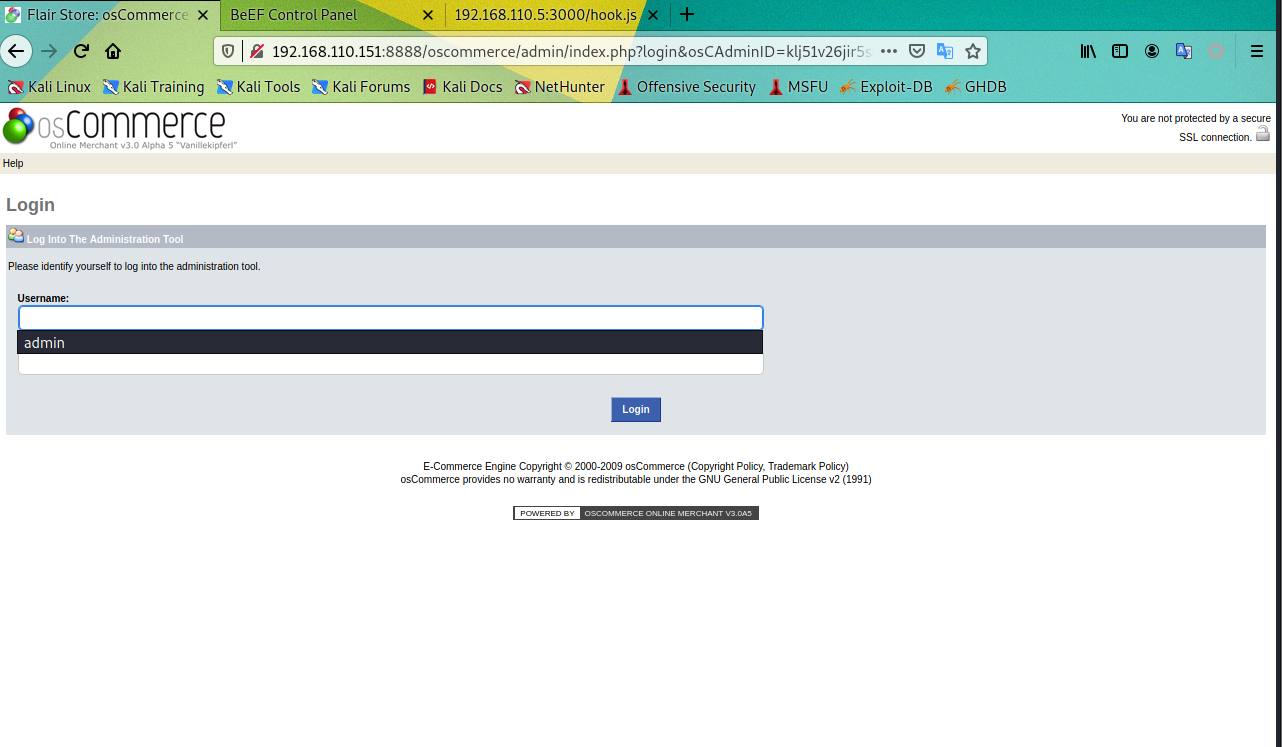Click the password field below the suggestion
This screenshot has width=1282, height=747.
point(391,364)
